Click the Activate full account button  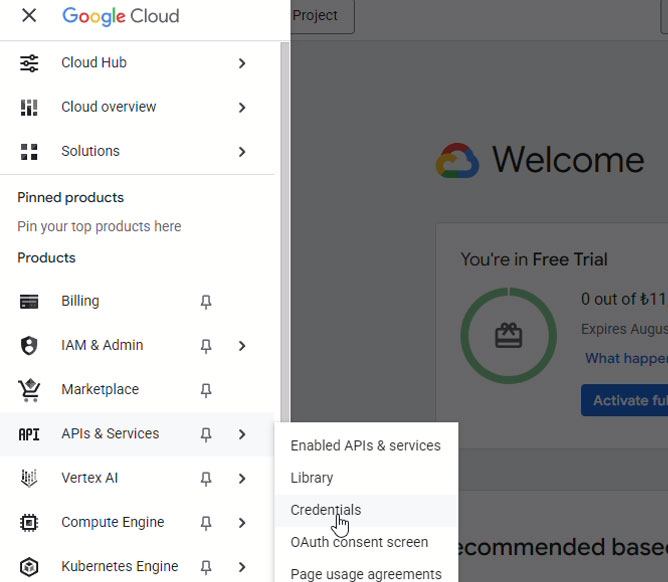coord(625,400)
